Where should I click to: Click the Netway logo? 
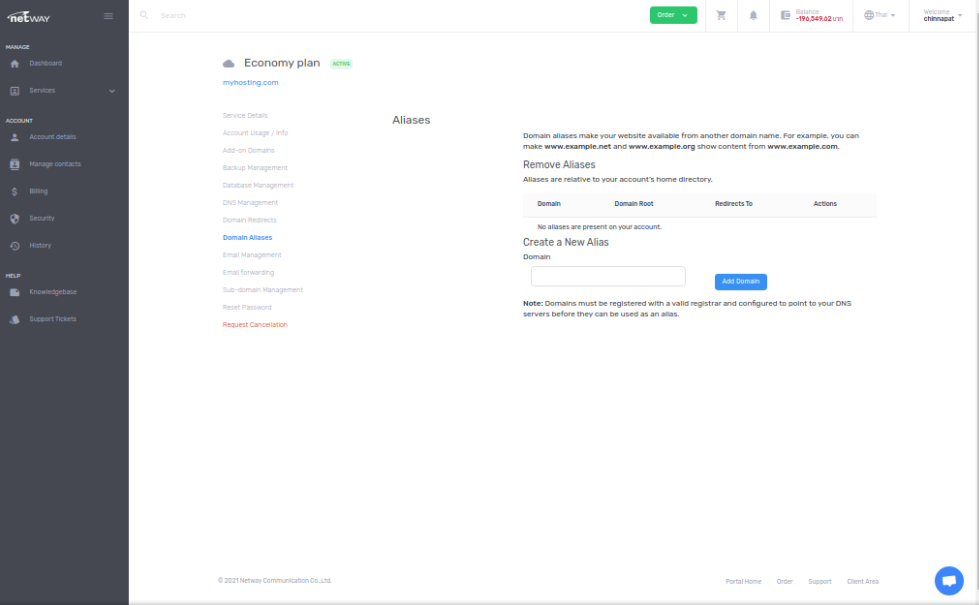(x=29, y=16)
